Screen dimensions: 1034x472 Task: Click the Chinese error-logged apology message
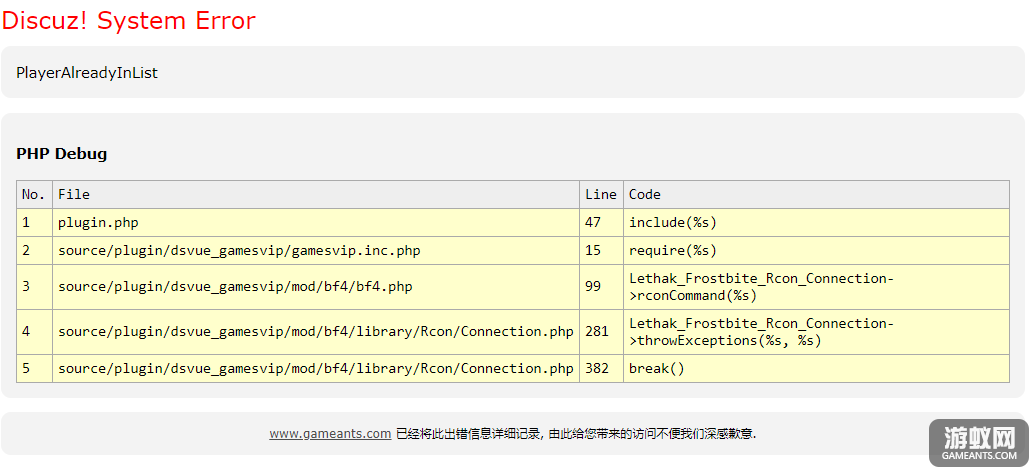[576, 434]
